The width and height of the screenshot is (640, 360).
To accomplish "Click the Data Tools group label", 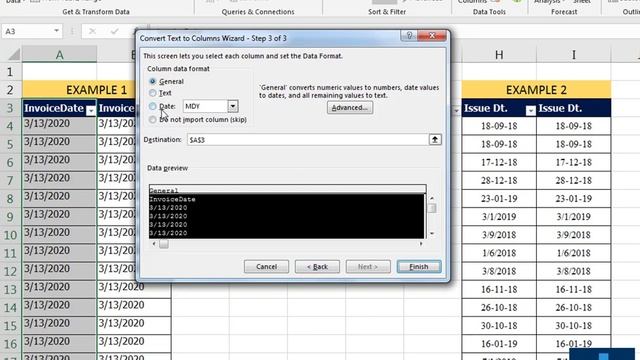I will 489,12.
